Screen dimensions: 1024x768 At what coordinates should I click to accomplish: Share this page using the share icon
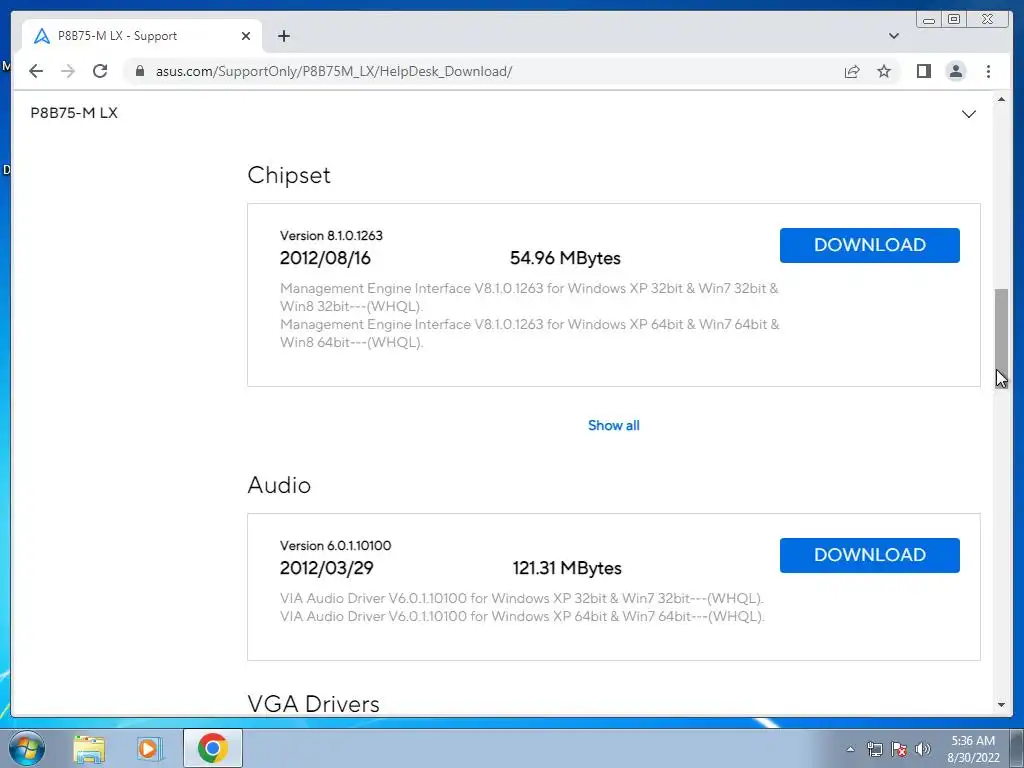852,71
